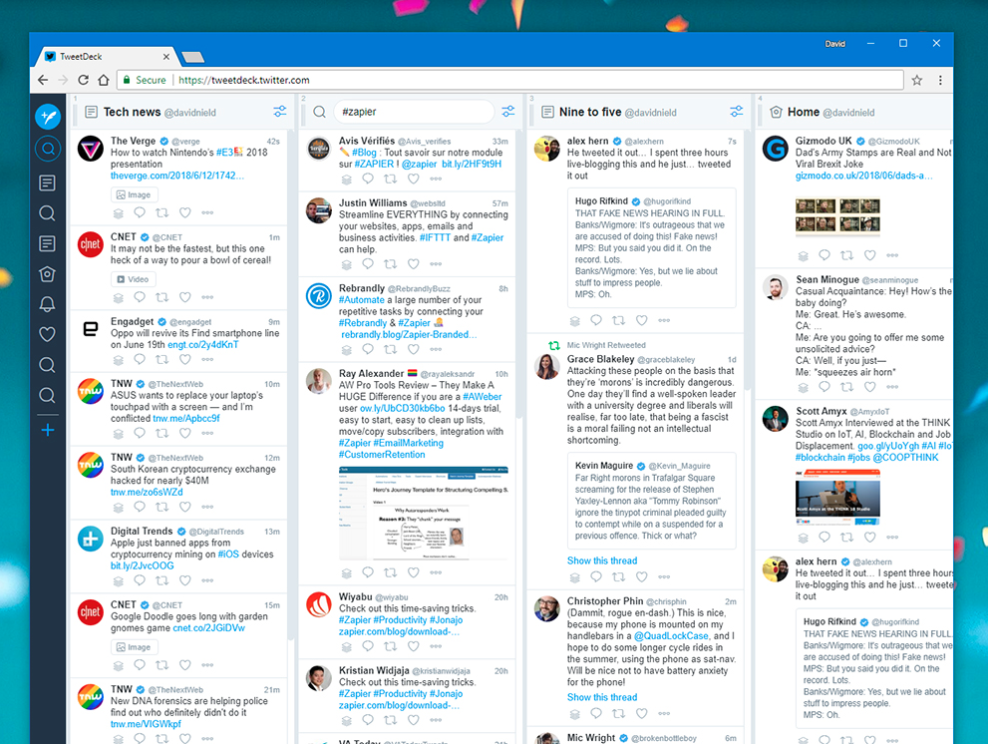Open Tech news column settings sliders
This screenshot has height=744, width=988.
(280, 112)
